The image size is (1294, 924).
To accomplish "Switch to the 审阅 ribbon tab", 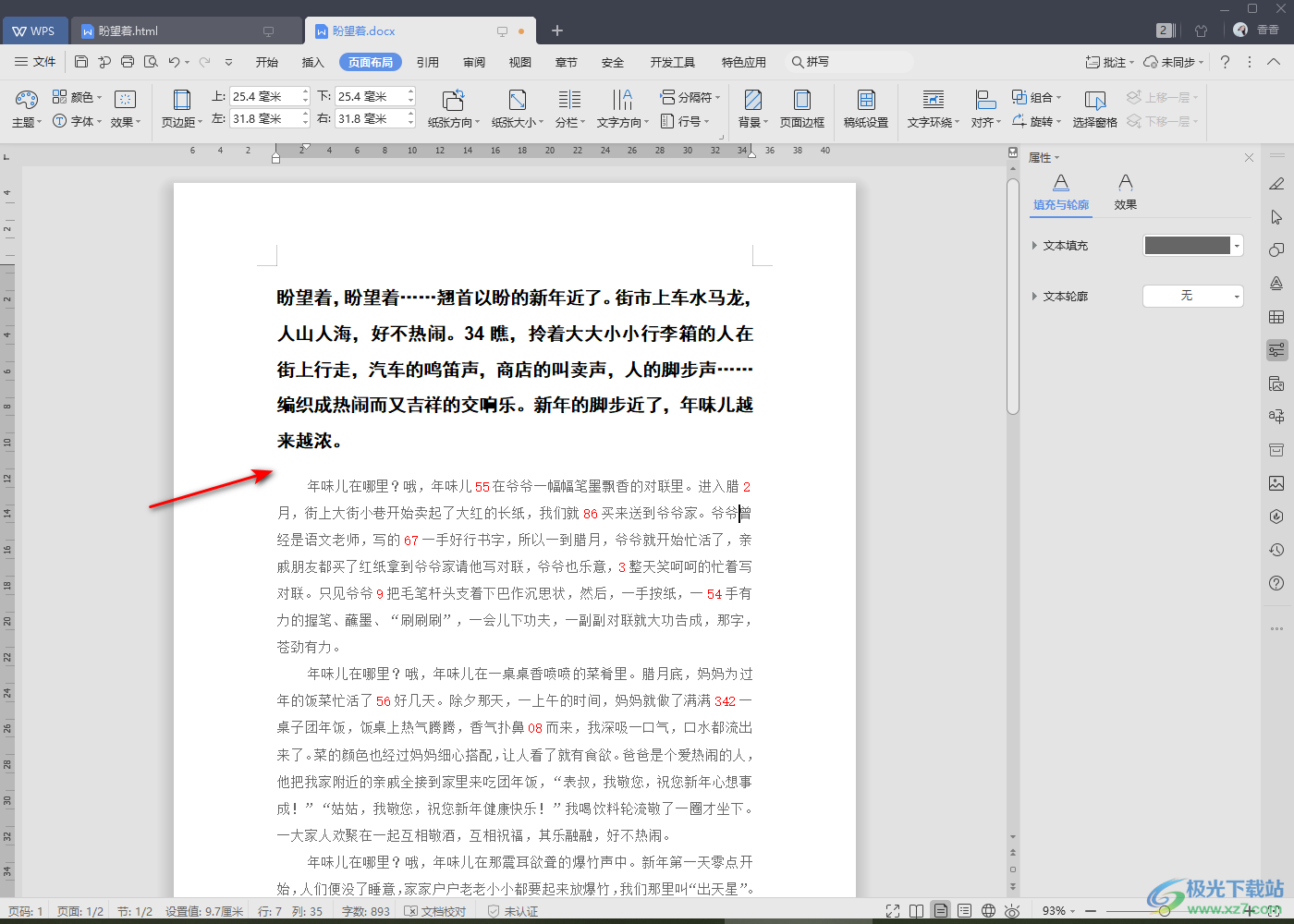I will (474, 62).
